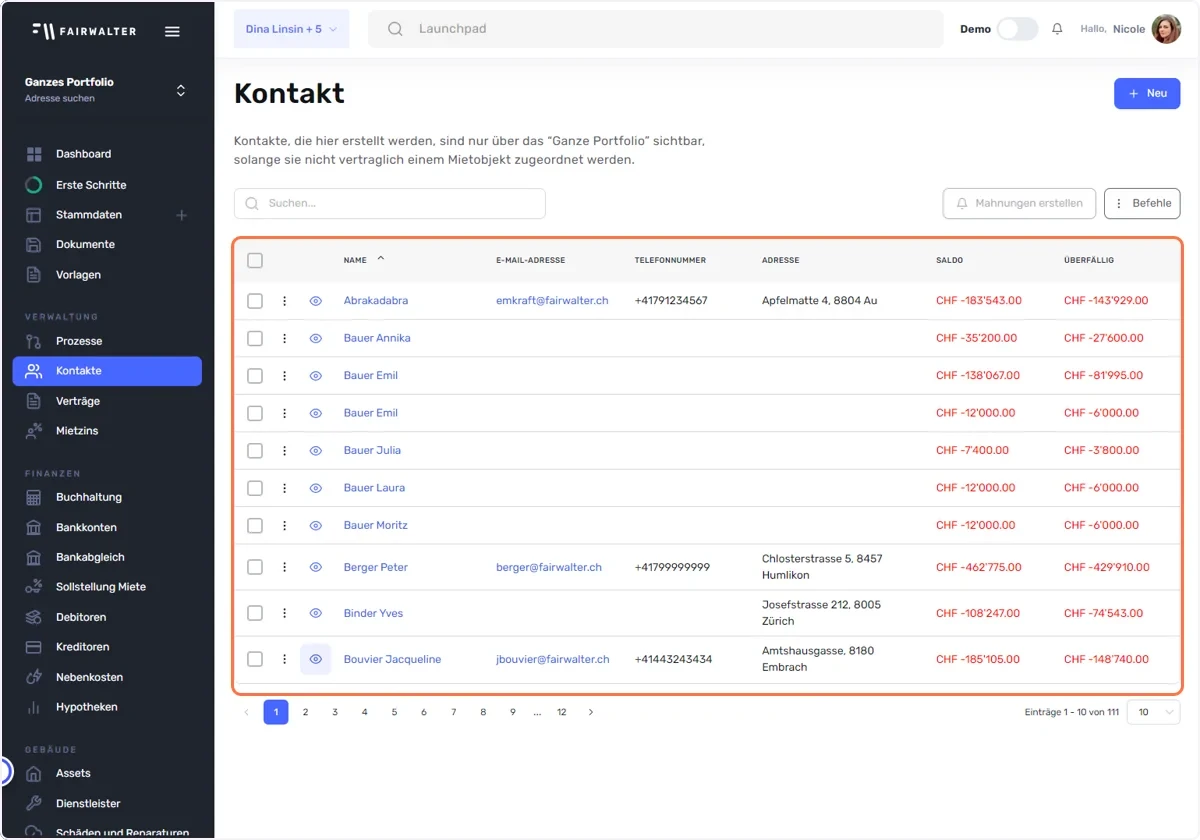Go to previous page with left chevron

(x=247, y=712)
